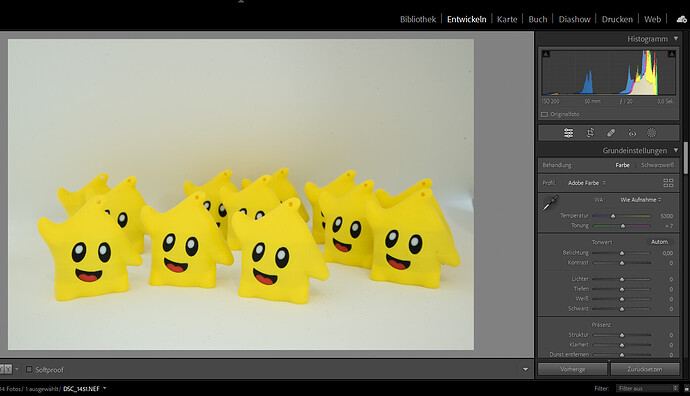
Task: Switch to the Entwickeln module
Action: [x=466, y=19]
